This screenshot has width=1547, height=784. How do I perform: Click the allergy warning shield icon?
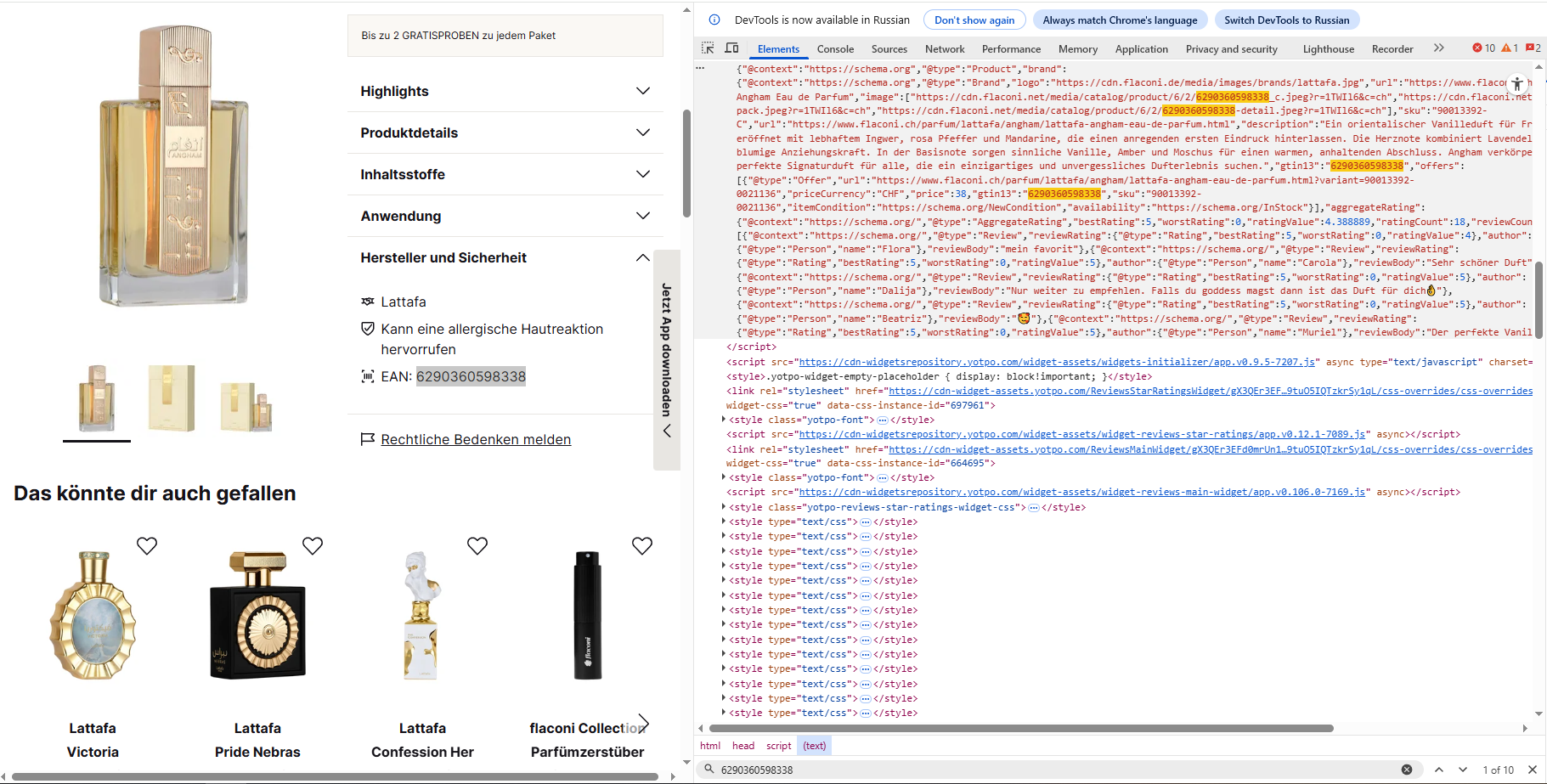coord(368,329)
